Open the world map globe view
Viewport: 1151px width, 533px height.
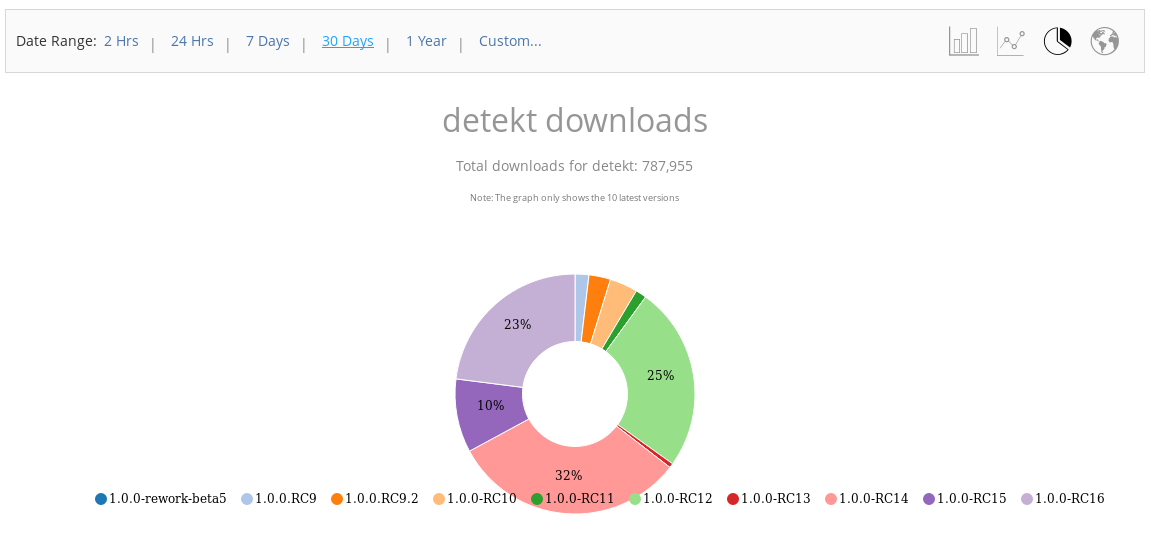click(x=1104, y=41)
